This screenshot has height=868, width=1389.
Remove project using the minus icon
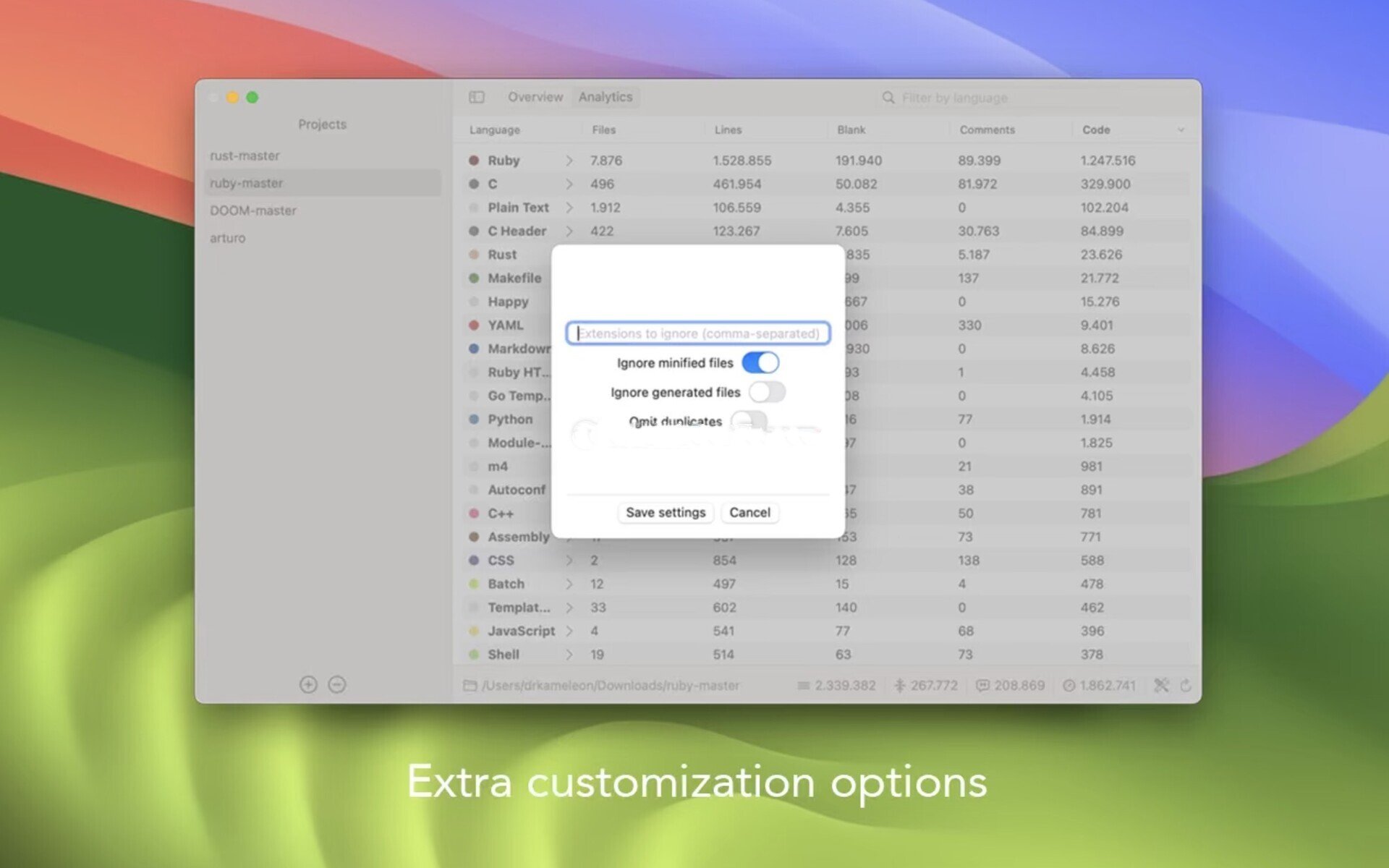[337, 684]
